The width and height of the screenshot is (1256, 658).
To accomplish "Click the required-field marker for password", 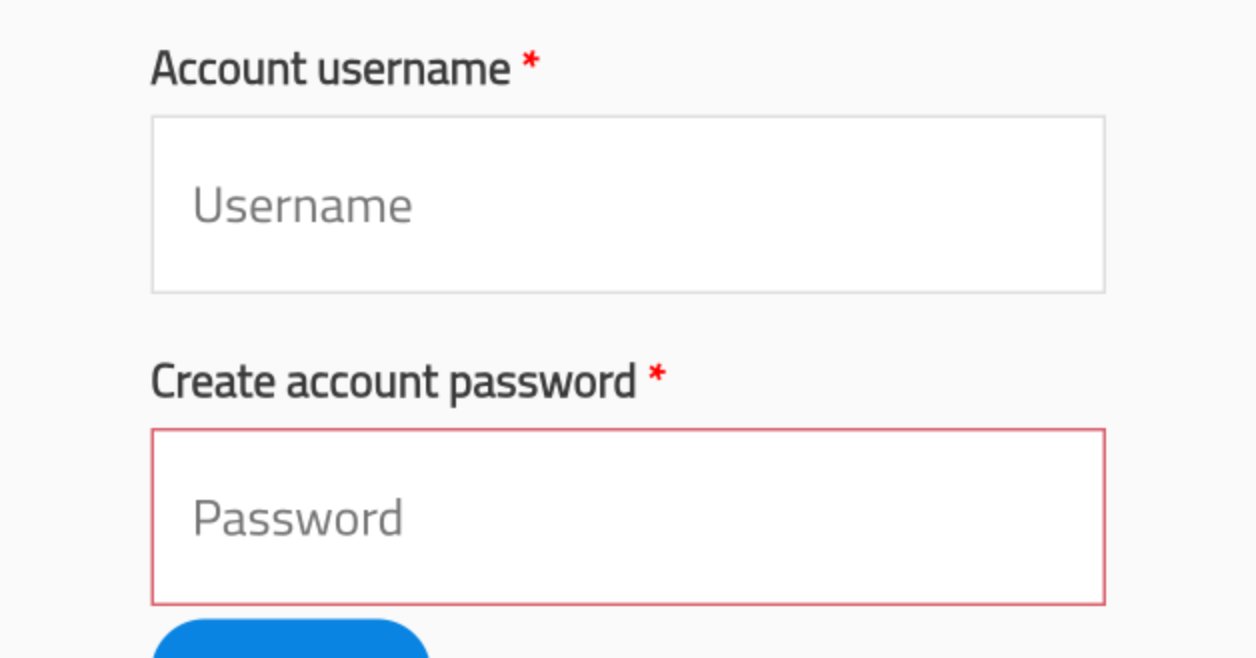I will pyautogui.click(x=656, y=375).
